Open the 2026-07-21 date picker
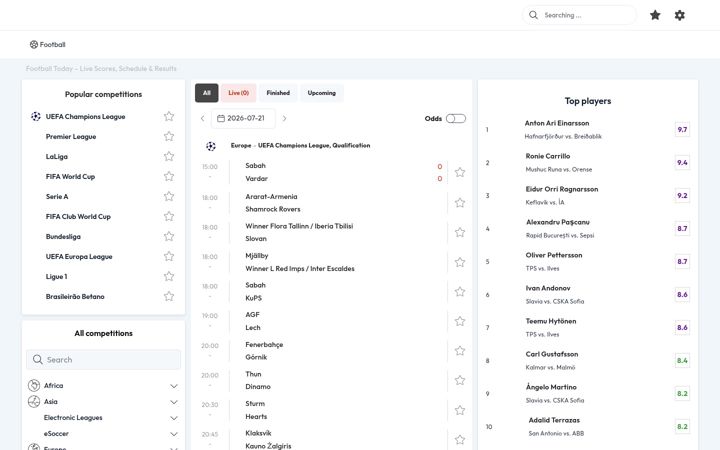Image resolution: width=720 pixels, height=450 pixels. [x=243, y=118]
